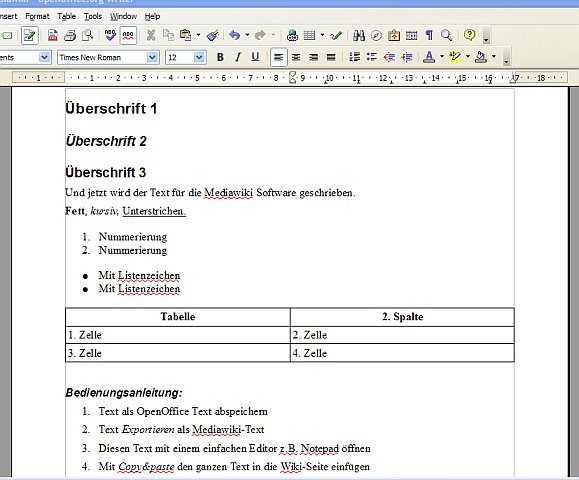Apply Highlighting with the marker icon

click(455, 57)
